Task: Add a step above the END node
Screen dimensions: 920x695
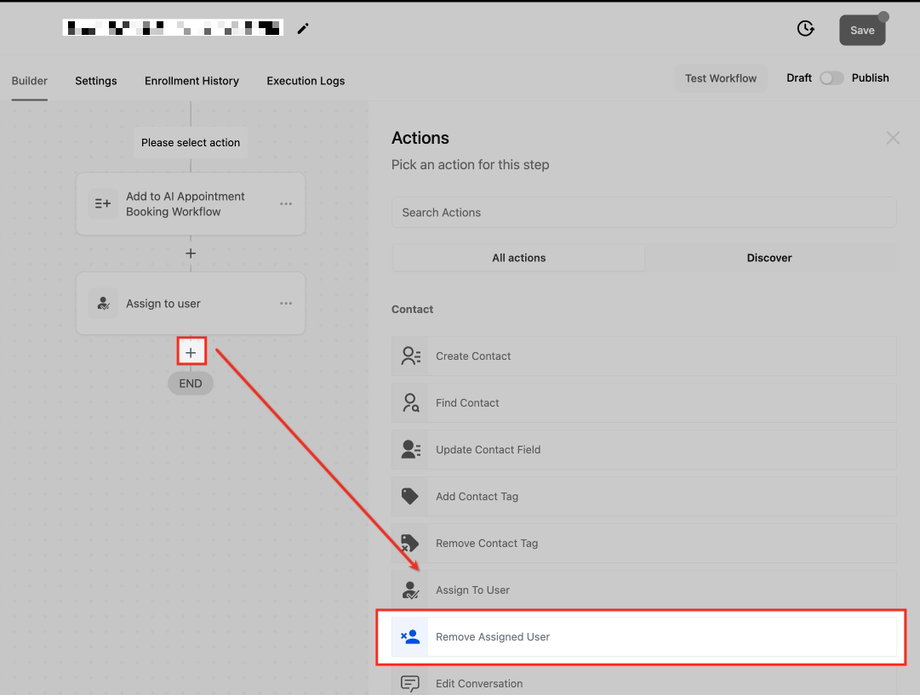Action: [191, 352]
